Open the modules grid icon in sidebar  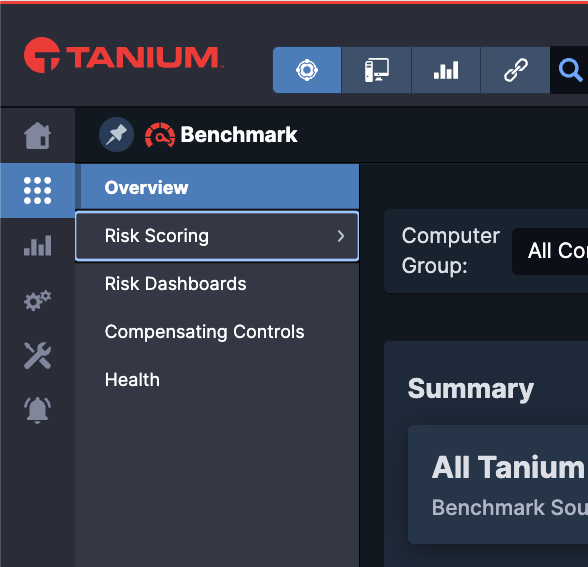pyautogui.click(x=38, y=190)
